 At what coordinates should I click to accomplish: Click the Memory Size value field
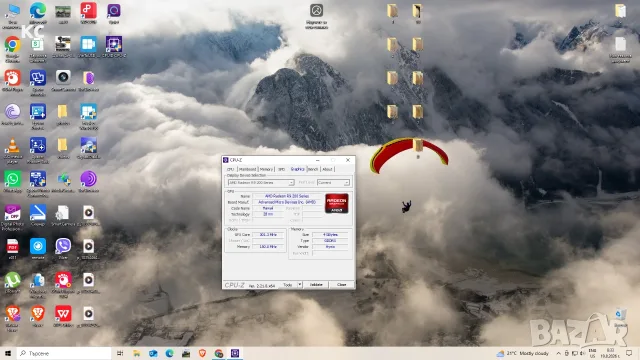coord(330,235)
